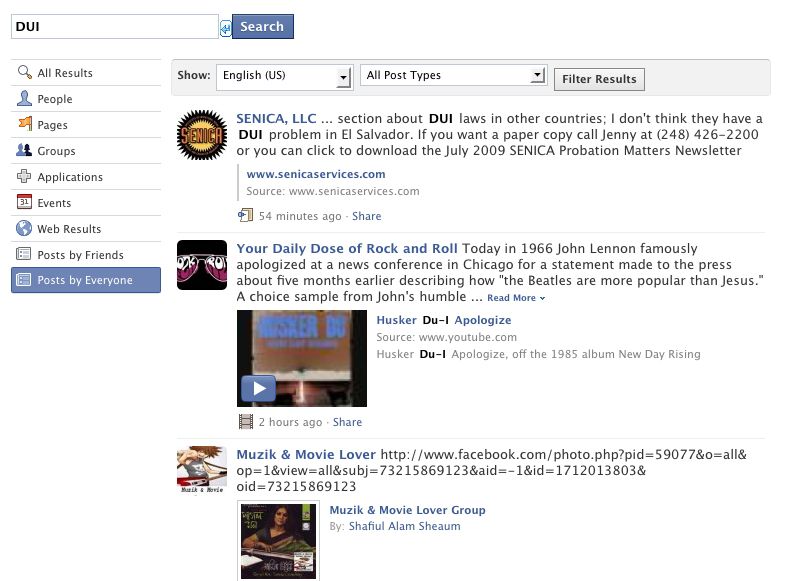Select the Pages filter

click(x=86, y=125)
